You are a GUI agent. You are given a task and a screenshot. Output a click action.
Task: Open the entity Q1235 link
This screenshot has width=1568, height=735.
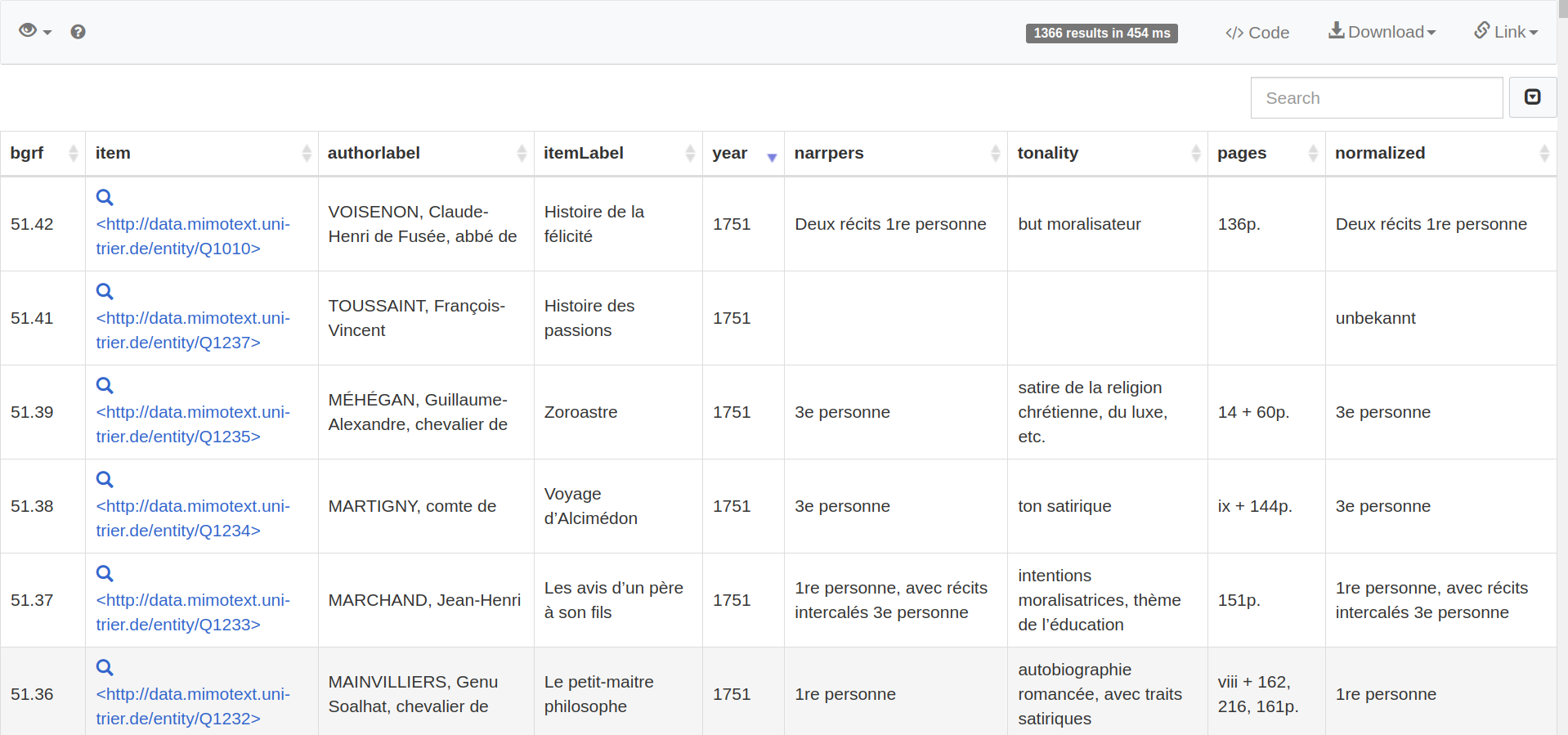(193, 424)
